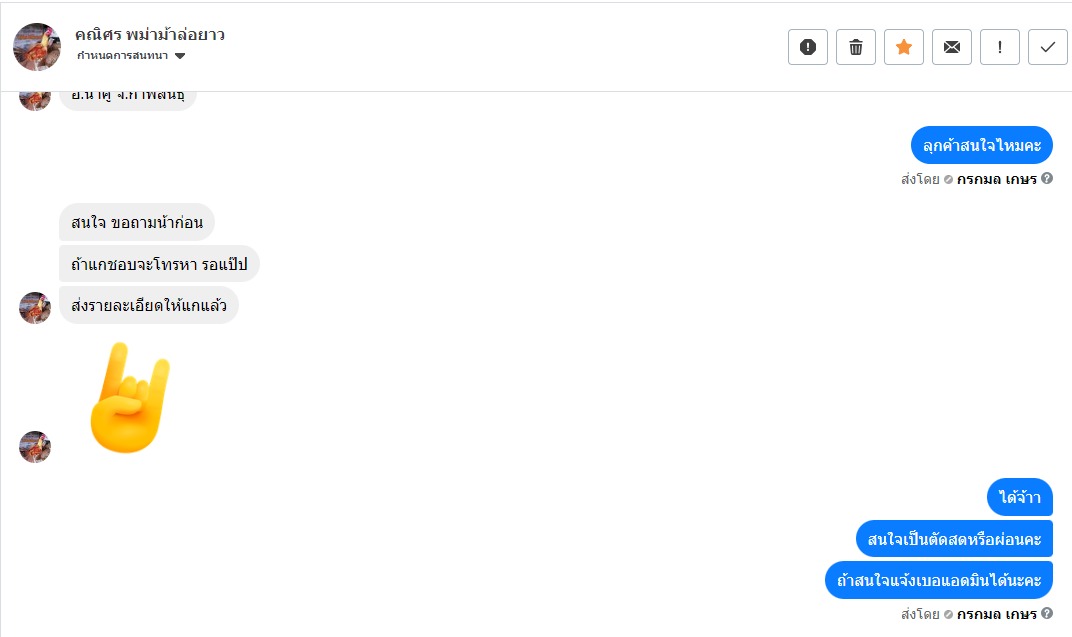The image size is (1072, 637).
Task: Delete conversation with the trash icon
Action: tap(856, 47)
